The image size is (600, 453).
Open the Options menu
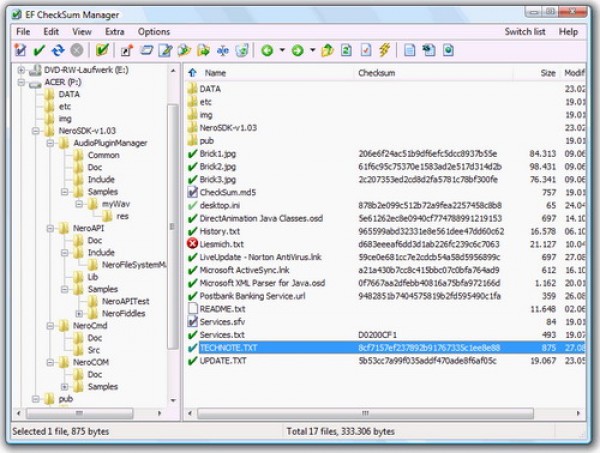(154, 31)
